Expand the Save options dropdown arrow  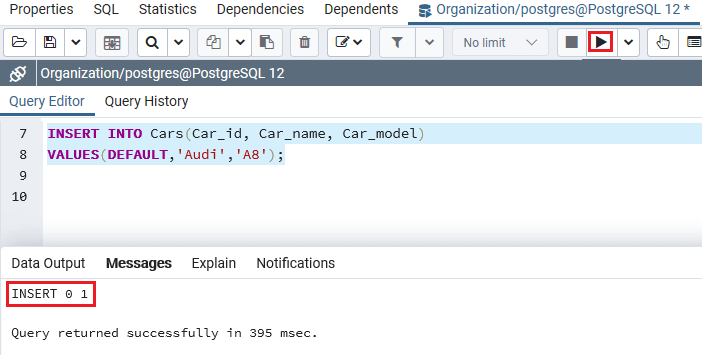click(76, 43)
